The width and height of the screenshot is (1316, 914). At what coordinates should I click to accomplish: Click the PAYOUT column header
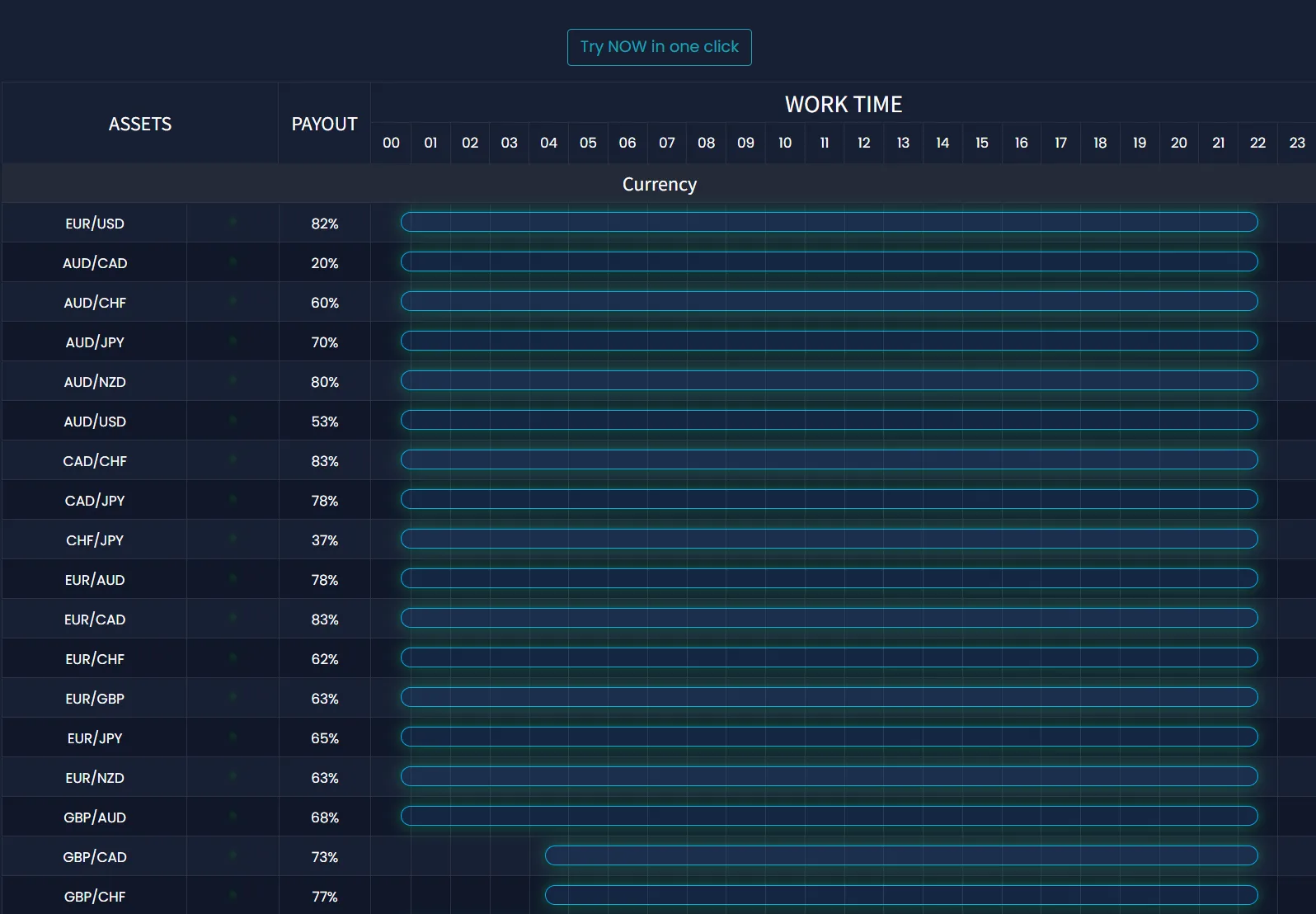point(324,124)
